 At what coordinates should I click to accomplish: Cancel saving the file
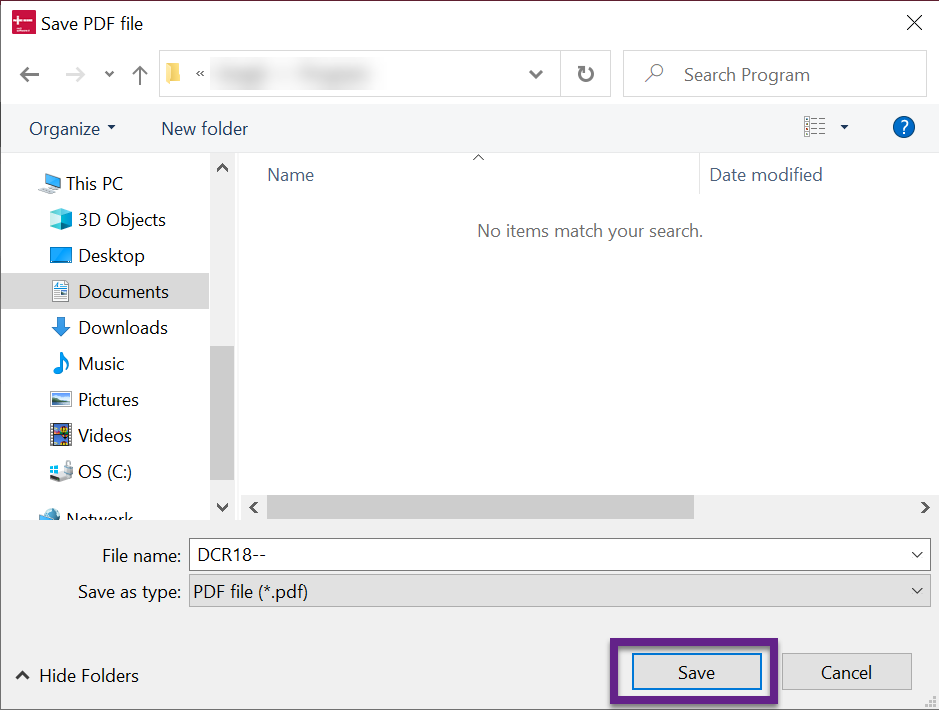[846, 671]
